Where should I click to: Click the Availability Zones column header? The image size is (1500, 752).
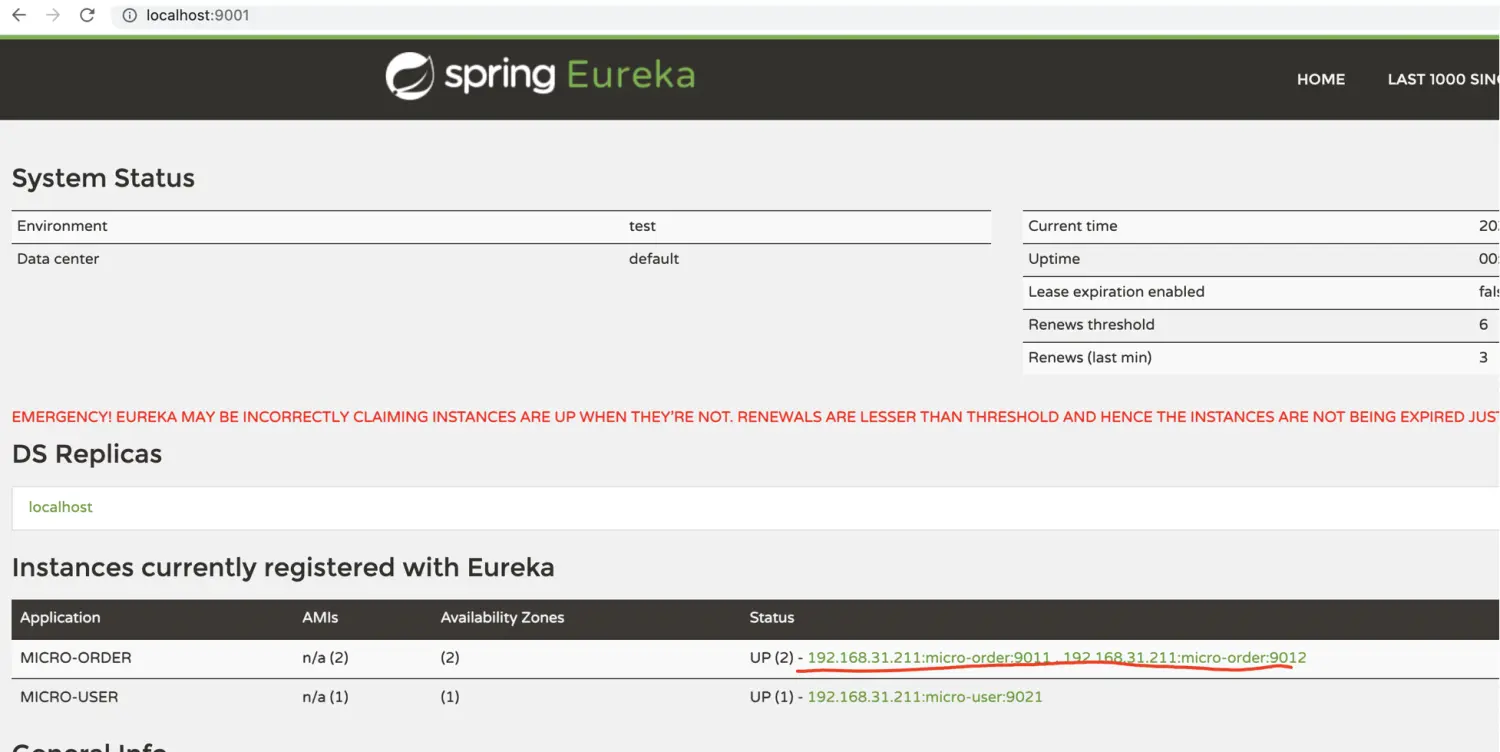502,618
